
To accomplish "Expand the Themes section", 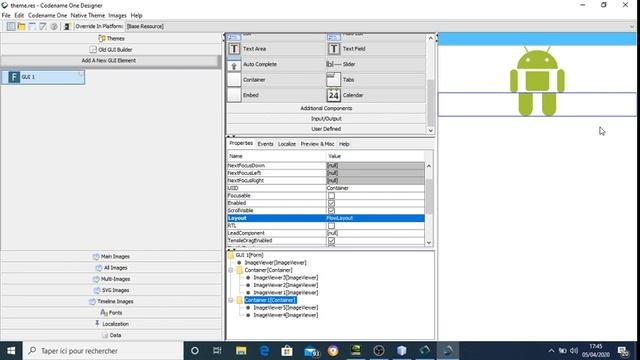I will tap(111, 38).
